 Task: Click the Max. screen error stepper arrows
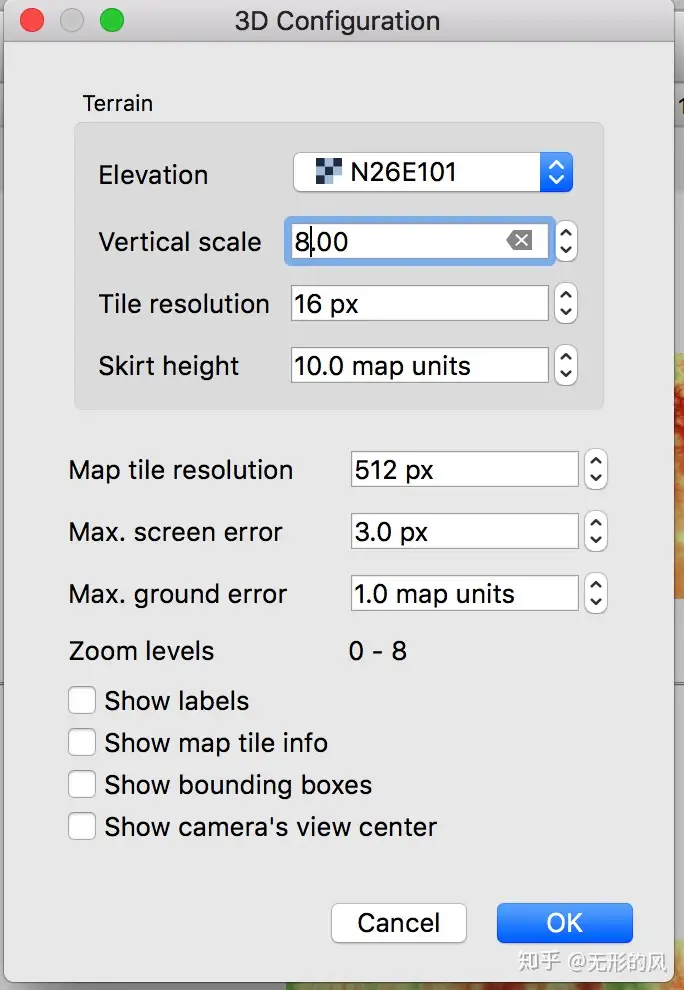tap(596, 532)
